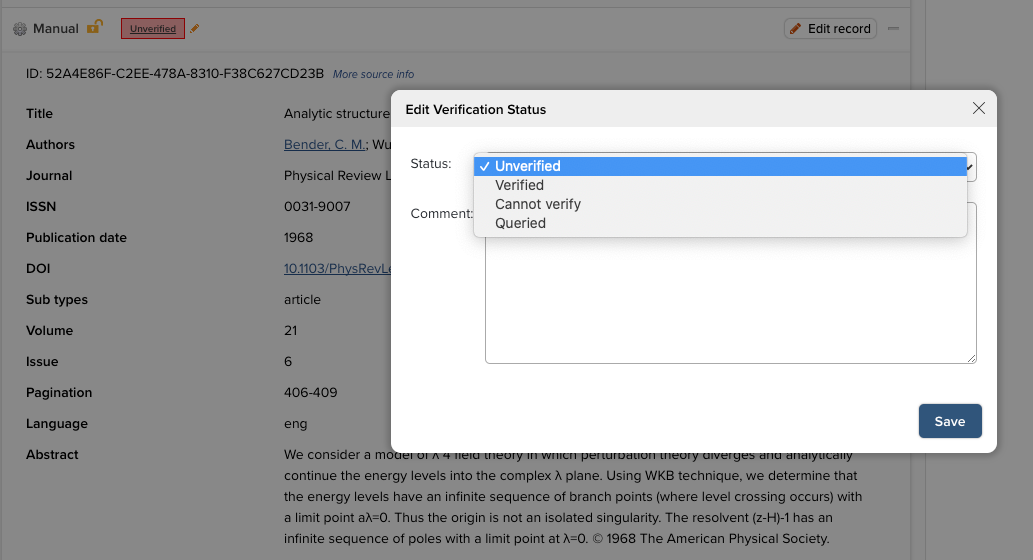Click the gear icon beside Manual
The width and height of the screenshot is (1033, 560).
(20, 29)
